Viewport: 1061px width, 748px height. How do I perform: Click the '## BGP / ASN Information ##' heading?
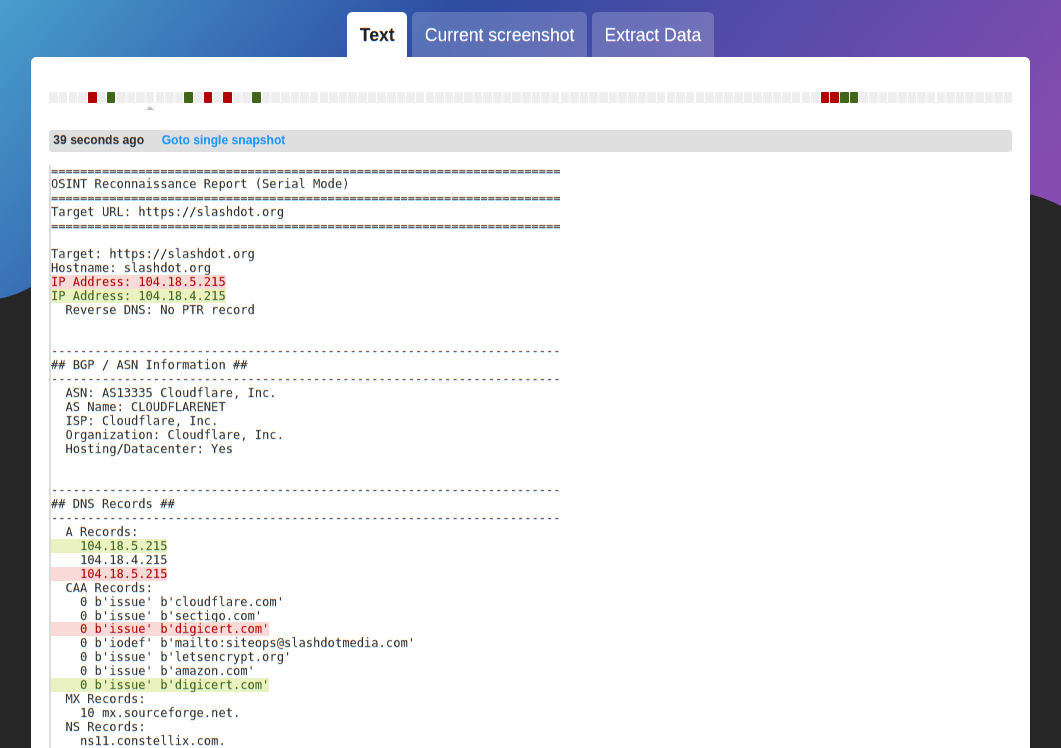(149, 365)
